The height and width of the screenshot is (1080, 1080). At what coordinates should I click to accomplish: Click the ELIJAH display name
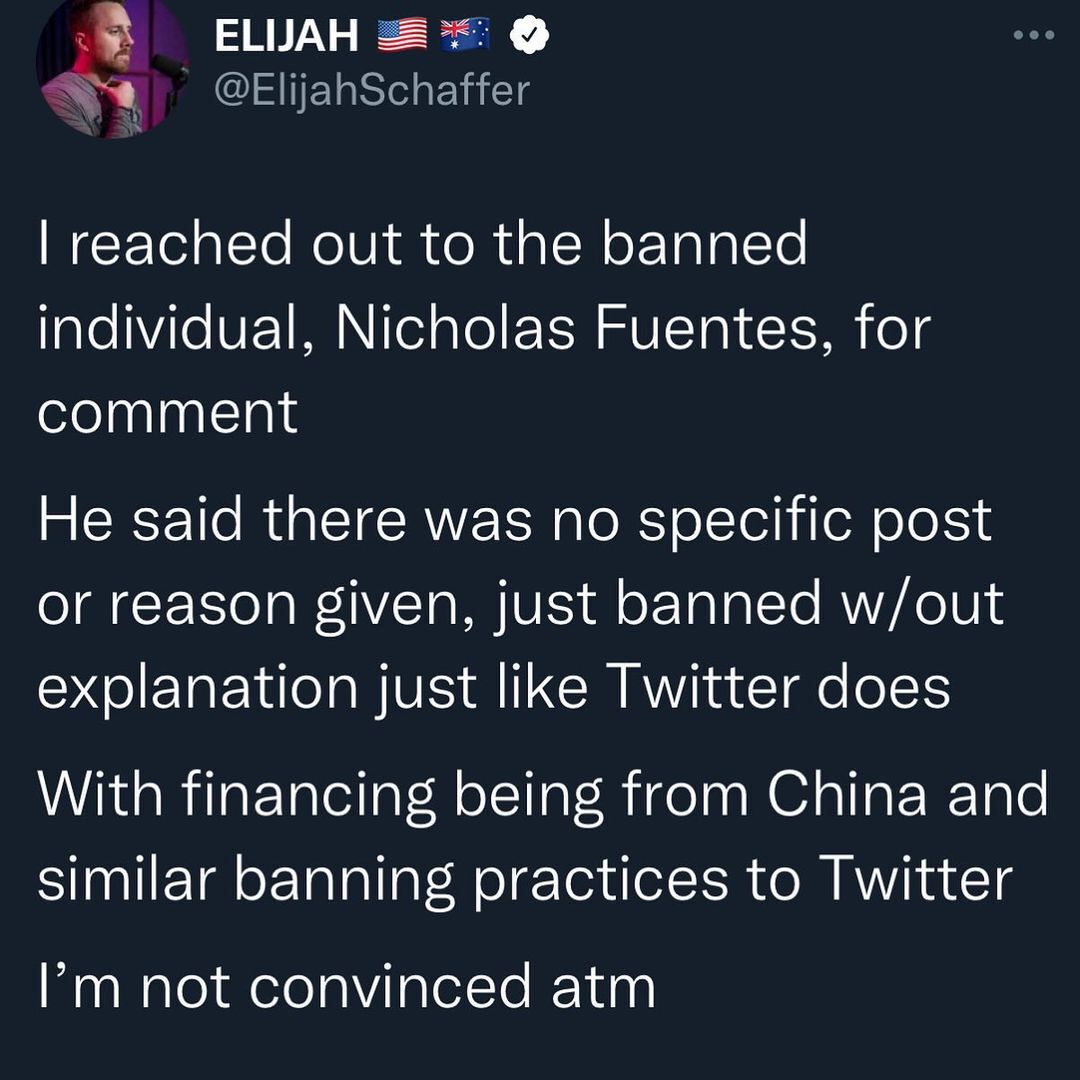[x=286, y=35]
